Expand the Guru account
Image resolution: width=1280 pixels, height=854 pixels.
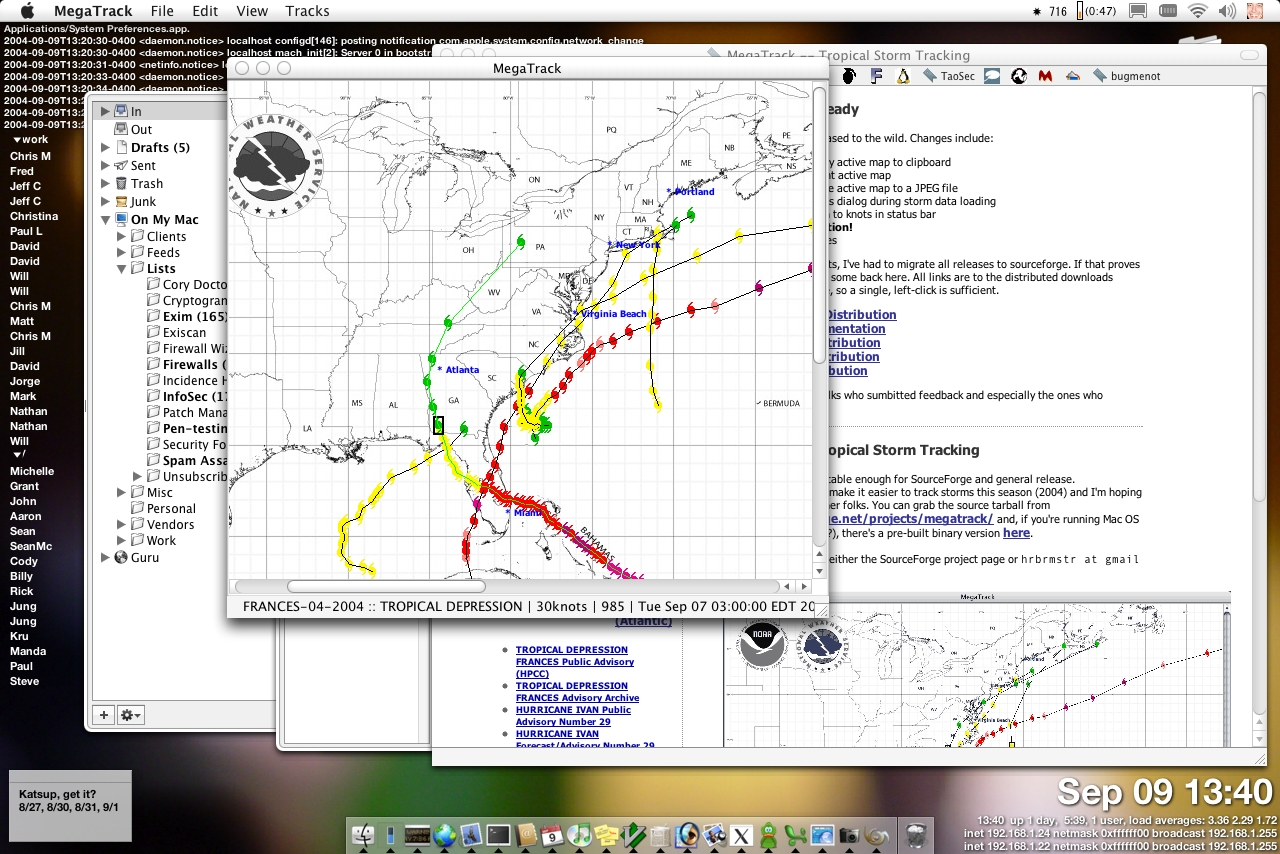click(x=105, y=557)
